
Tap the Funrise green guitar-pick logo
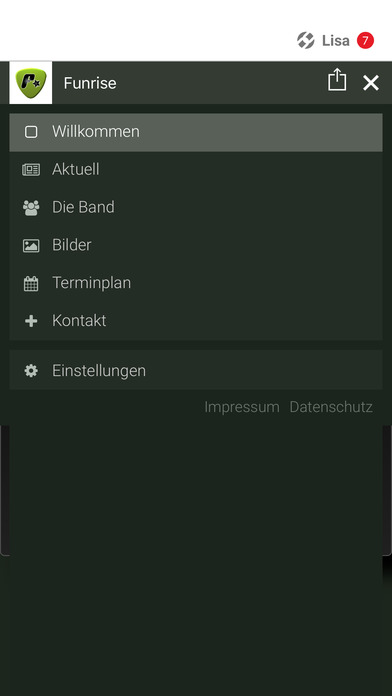coord(31,83)
